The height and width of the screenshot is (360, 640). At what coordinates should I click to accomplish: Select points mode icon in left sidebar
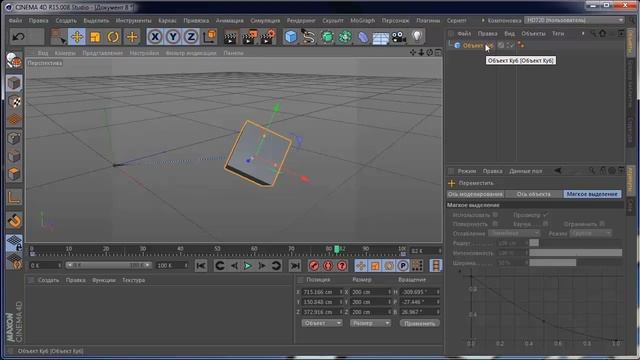[x=14, y=138]
